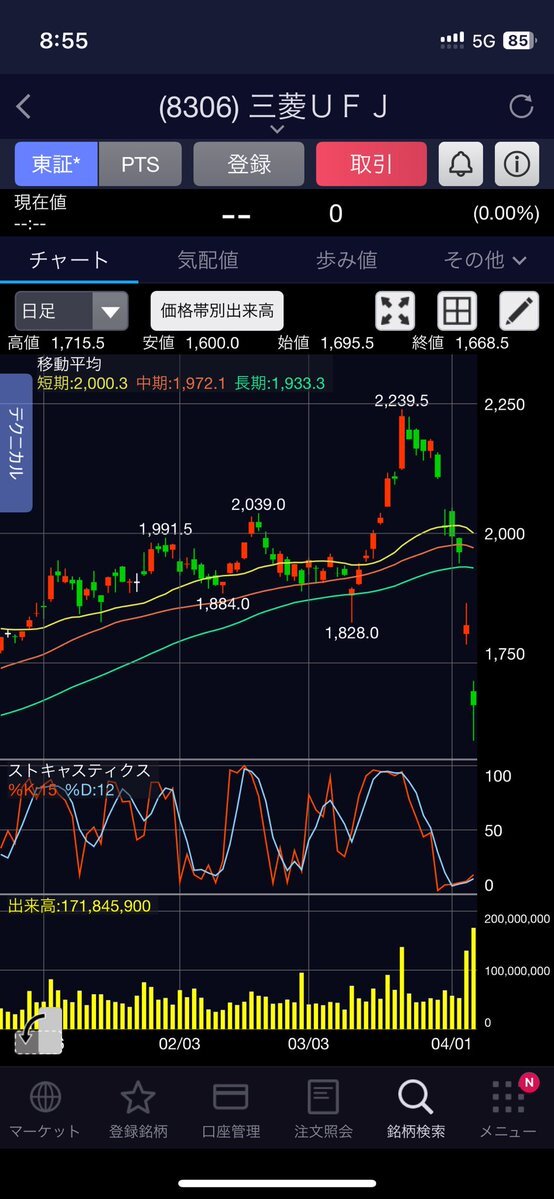Toggle 価格帯別出来高 display
Image resolution: width=554 pixels, height=1199 pixels.
click(217, 311)
